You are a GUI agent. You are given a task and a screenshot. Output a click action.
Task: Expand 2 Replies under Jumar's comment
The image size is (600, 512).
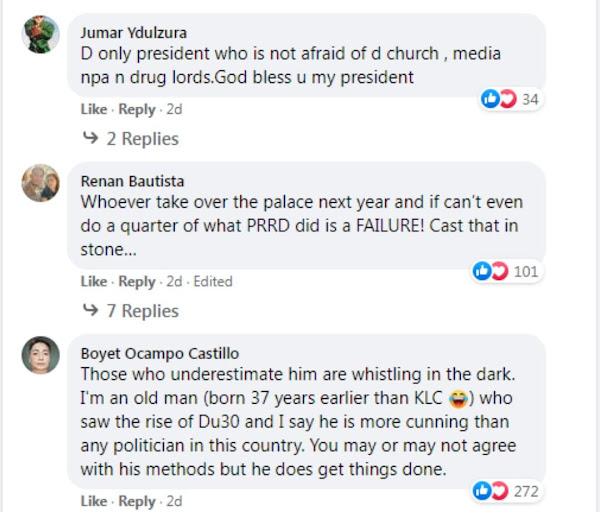130,138
